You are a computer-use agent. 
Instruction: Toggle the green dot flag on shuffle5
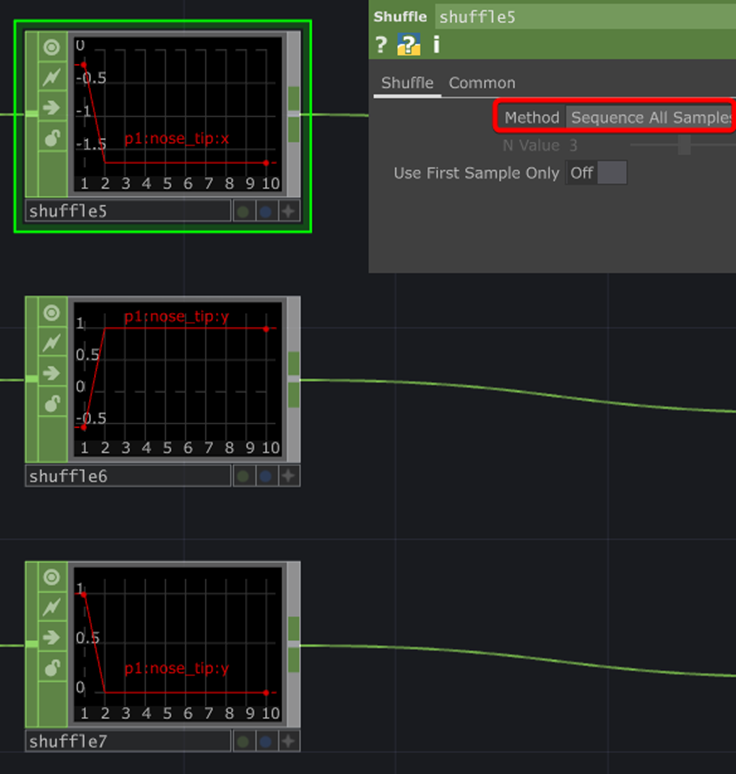[x=243, y=211]
